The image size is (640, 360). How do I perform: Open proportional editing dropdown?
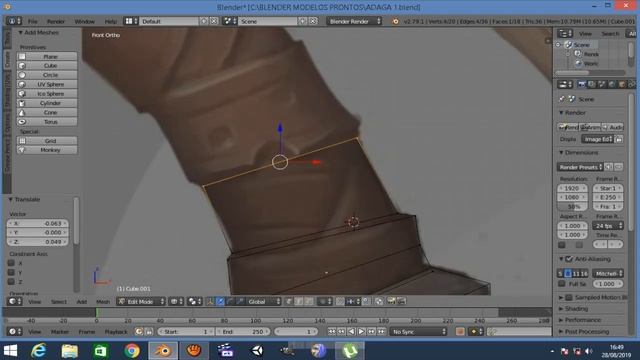pyautogui.click(x=325, y=301)
